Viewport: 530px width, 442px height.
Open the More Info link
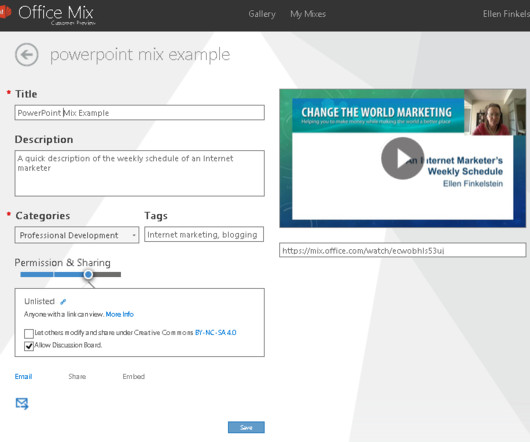[120, 314]
